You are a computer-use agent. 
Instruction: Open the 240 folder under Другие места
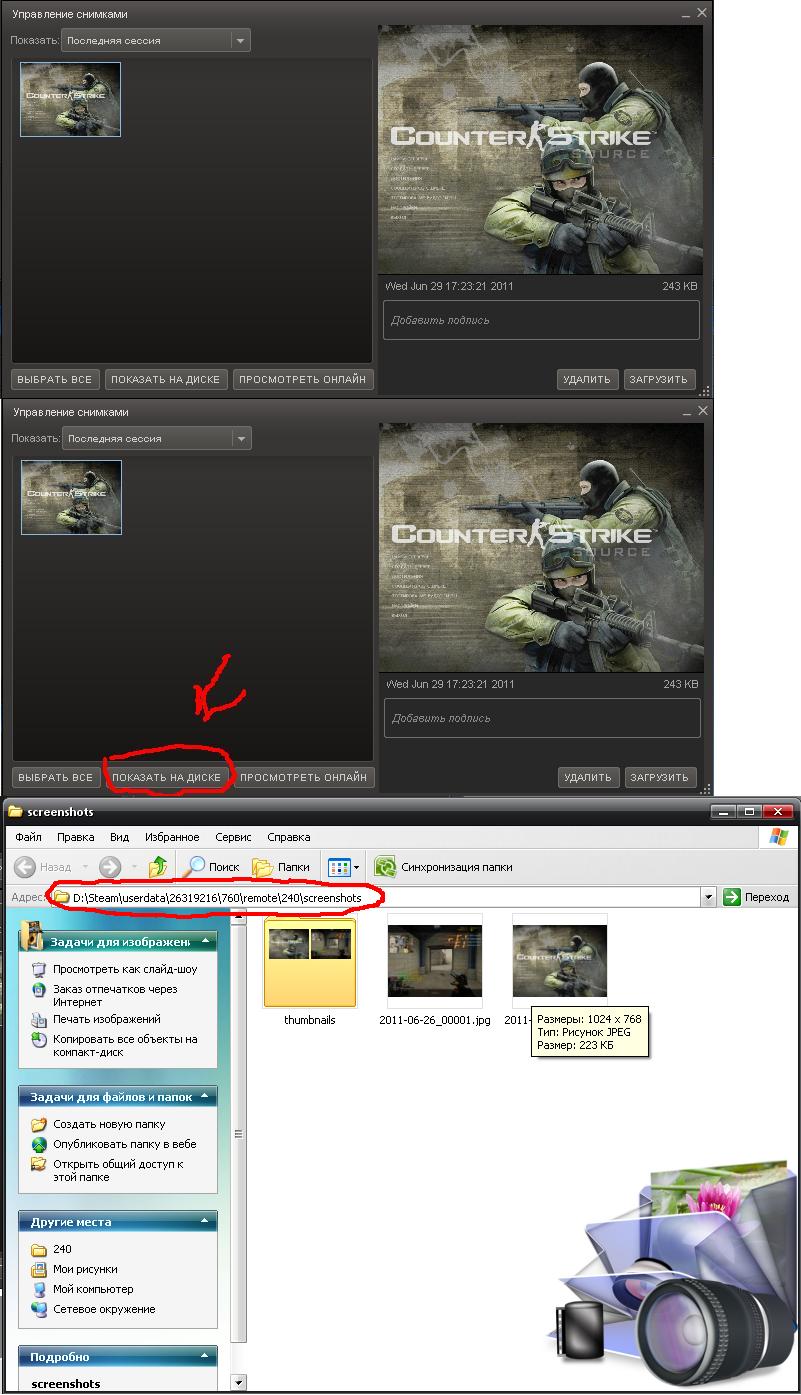tap(62, 1249)
